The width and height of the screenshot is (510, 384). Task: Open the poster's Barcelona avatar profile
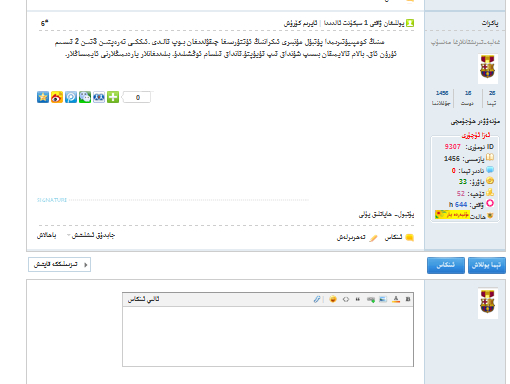(x=488, y=68)
